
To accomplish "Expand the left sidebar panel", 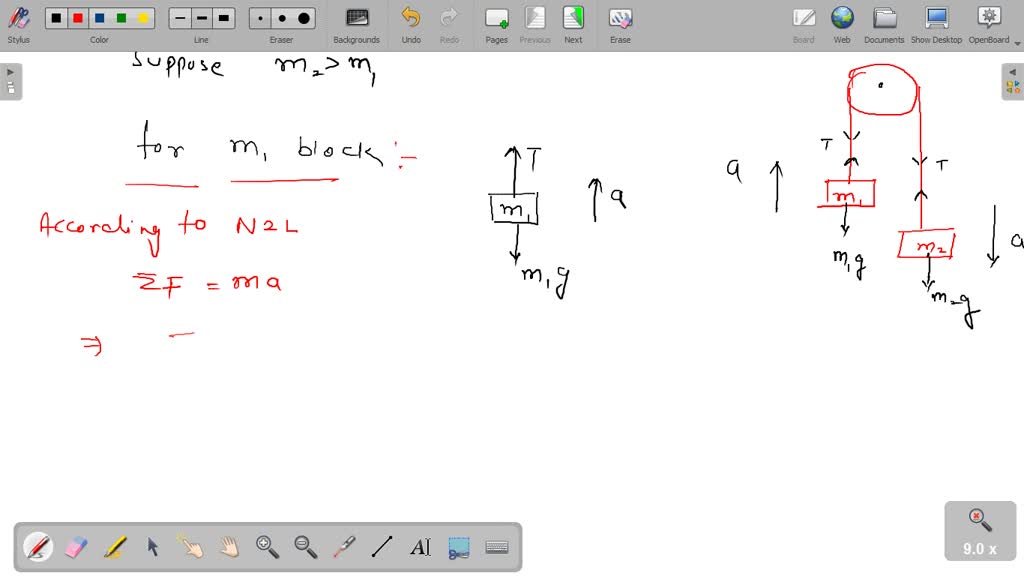I will click(10, 71).
